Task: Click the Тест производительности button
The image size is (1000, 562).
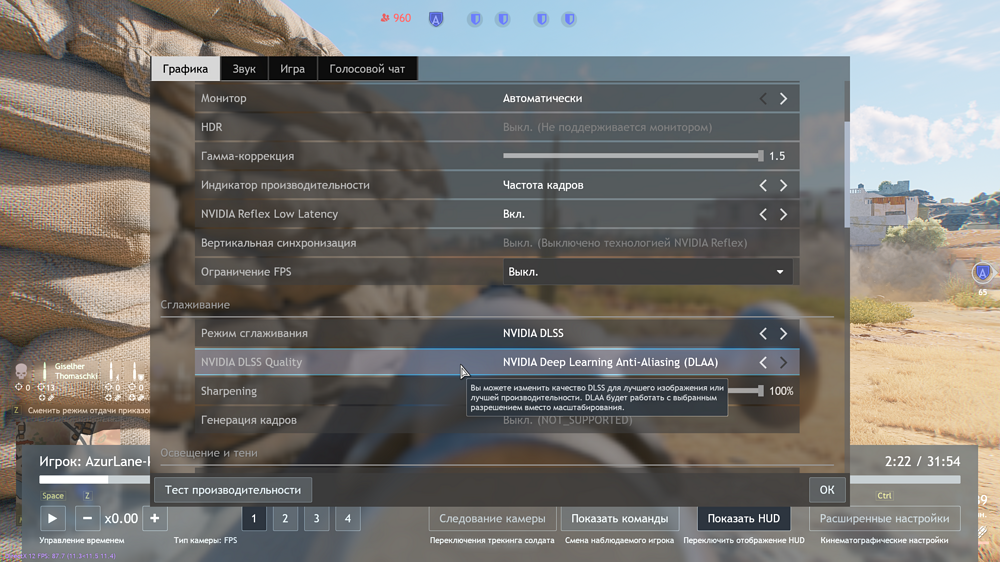Action: click(233, 490)
